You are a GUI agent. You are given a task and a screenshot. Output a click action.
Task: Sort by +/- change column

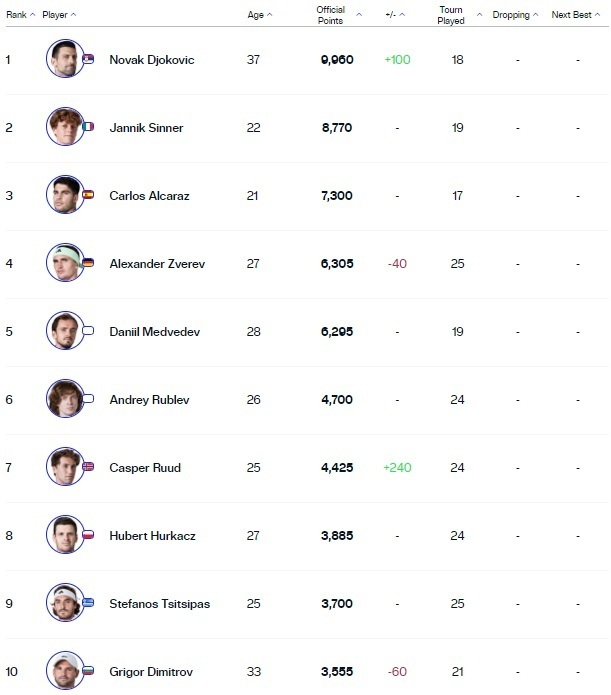393,15
